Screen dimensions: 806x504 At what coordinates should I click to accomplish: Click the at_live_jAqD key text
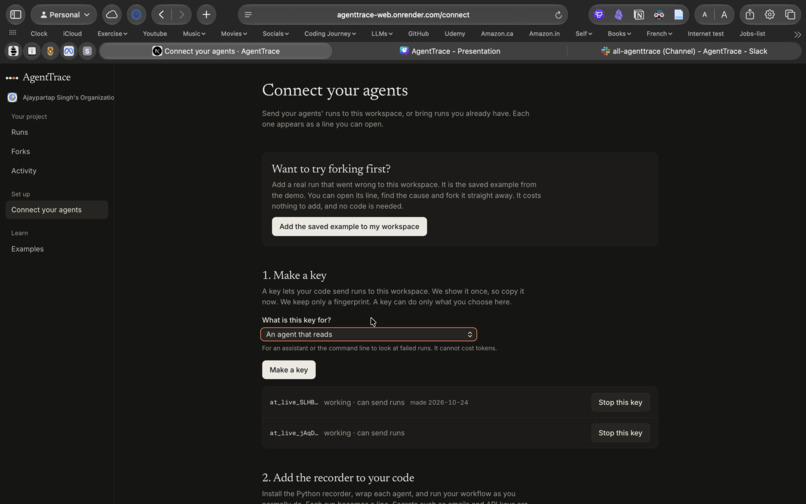(294, 433)
